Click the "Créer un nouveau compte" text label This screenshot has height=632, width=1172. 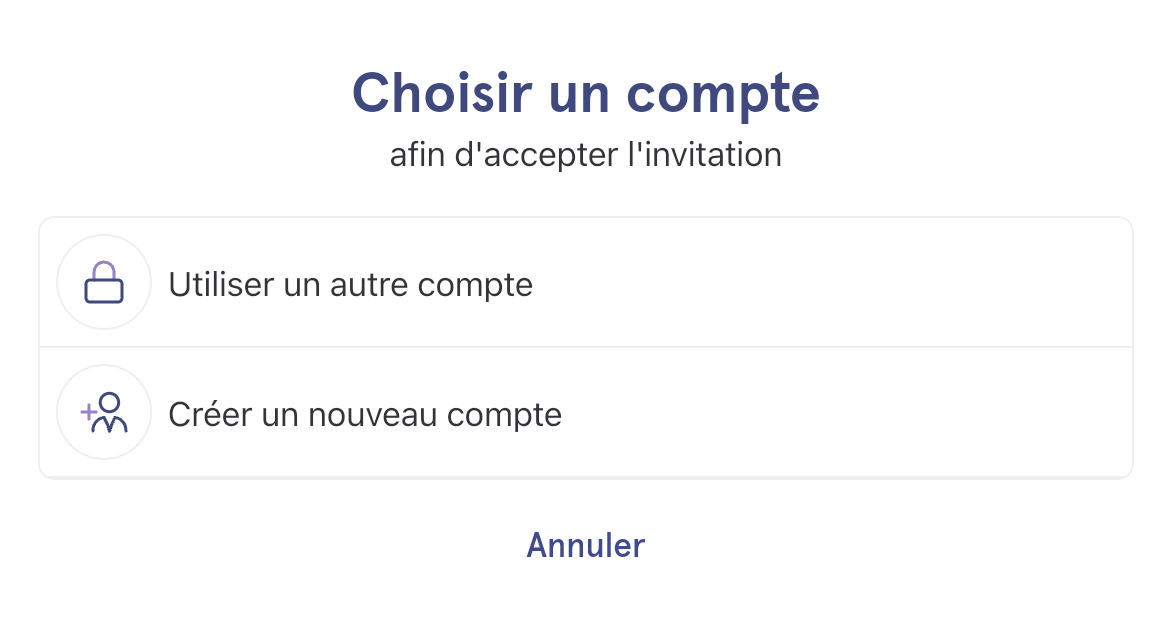point(365,415)
